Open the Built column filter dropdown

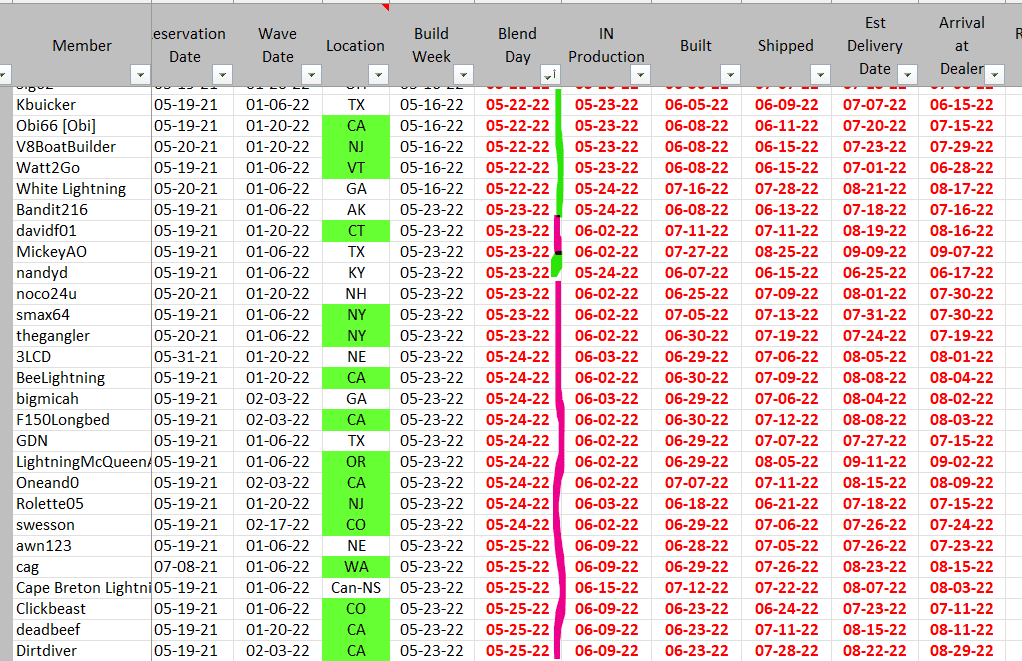point(730,75)
